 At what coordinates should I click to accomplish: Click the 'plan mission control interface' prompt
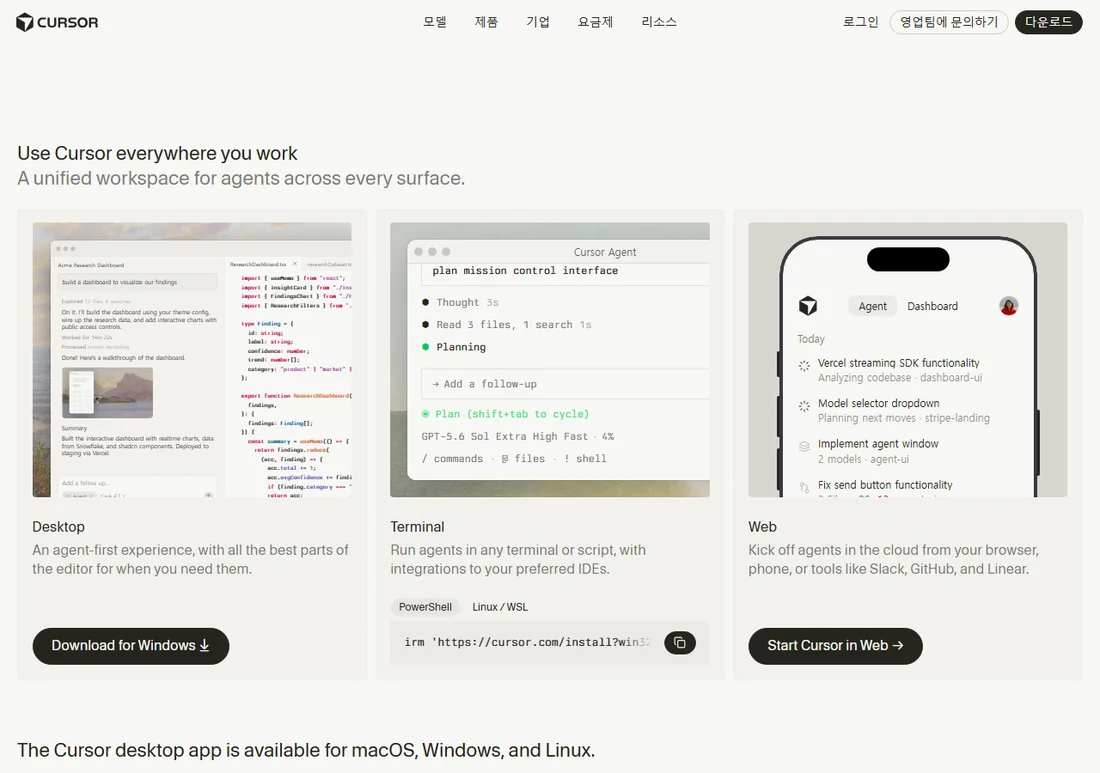525,271
